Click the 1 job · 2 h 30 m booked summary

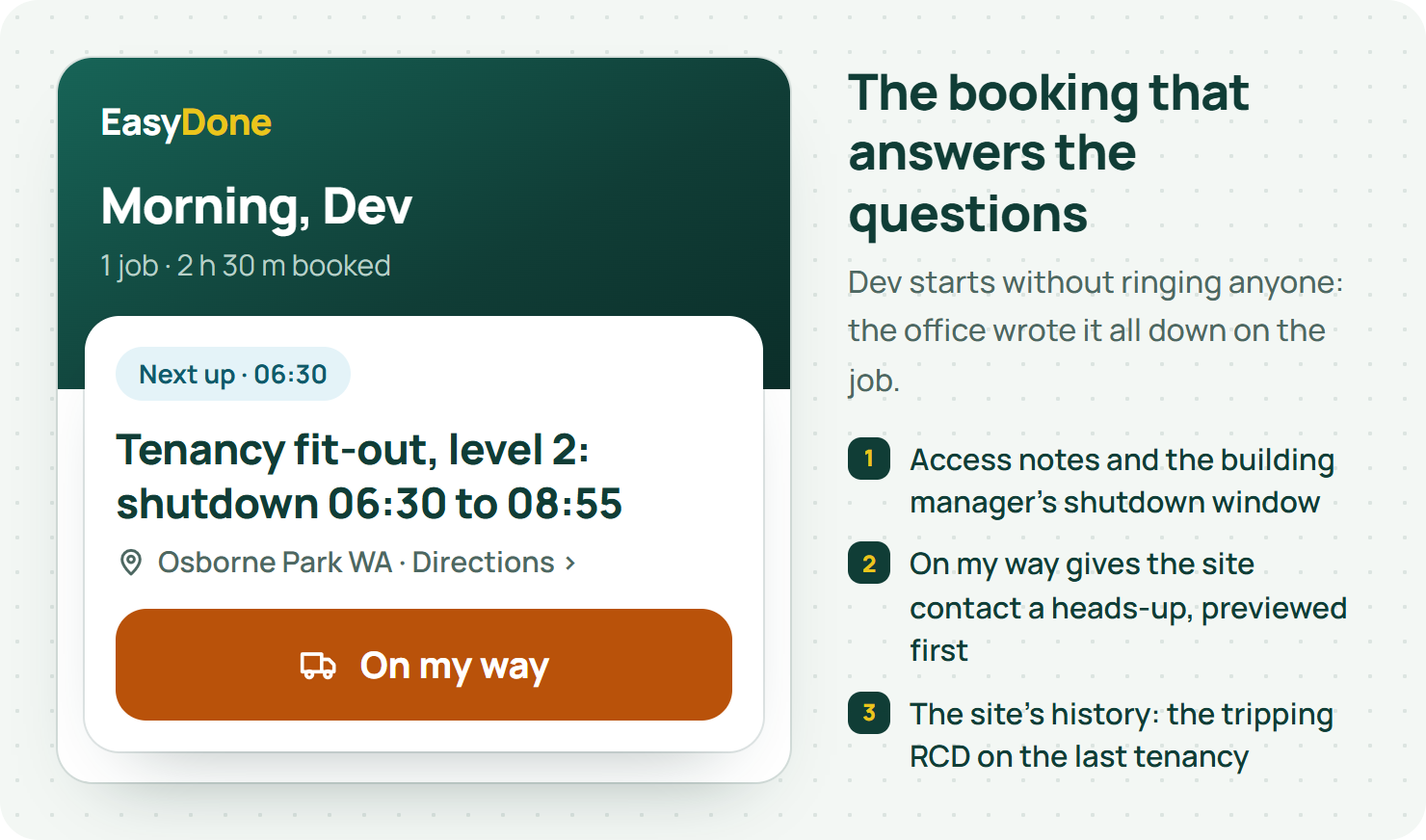tap(246, 266)
